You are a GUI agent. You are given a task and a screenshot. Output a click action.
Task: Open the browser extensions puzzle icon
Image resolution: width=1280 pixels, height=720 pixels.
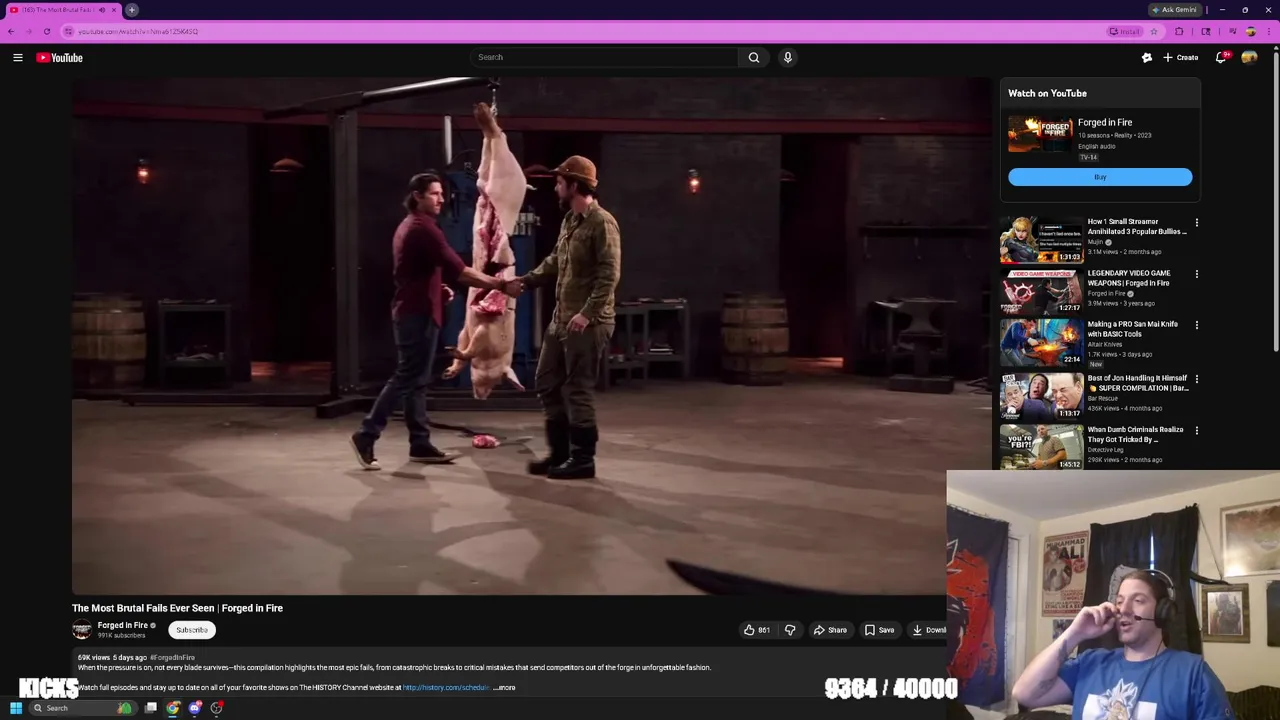click(x=1179, y=31)
